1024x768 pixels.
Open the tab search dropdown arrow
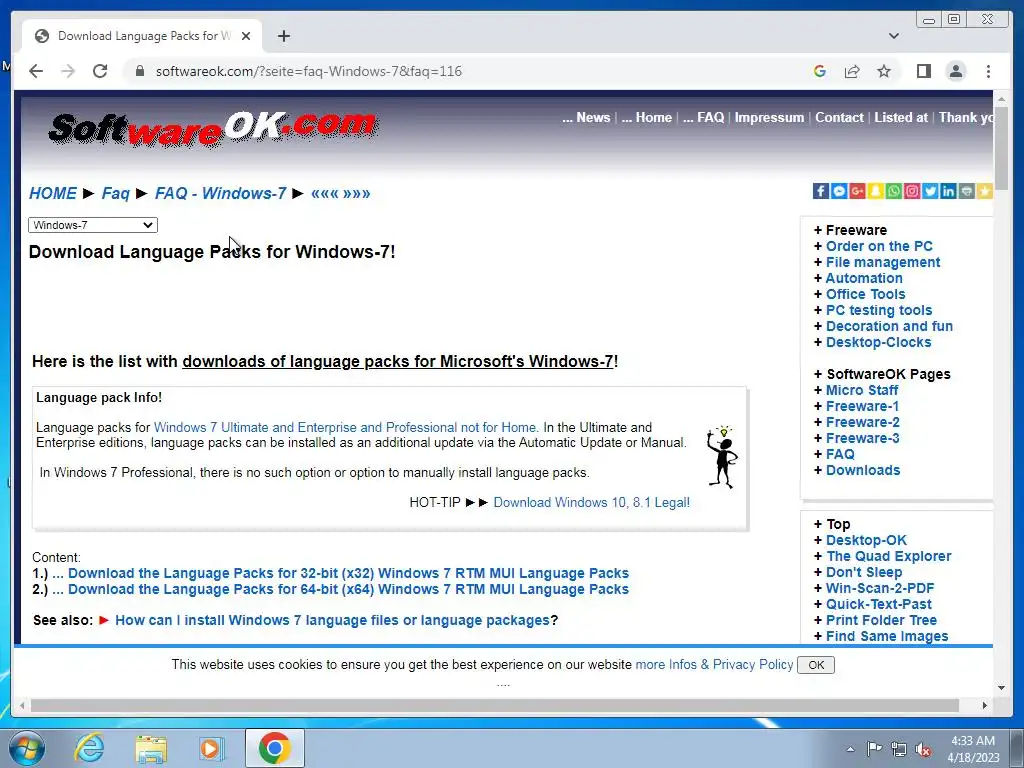click(893, 36)
